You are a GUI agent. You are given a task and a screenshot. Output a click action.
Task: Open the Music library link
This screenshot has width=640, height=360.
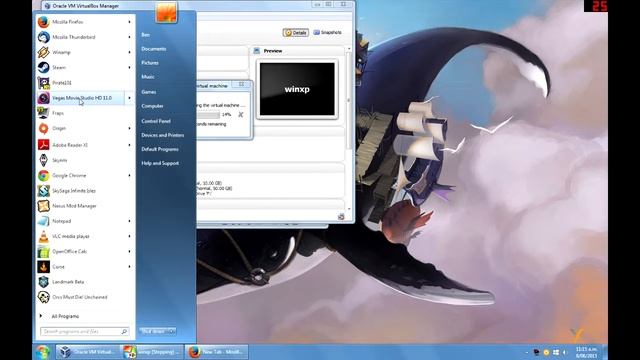point(148,77)
